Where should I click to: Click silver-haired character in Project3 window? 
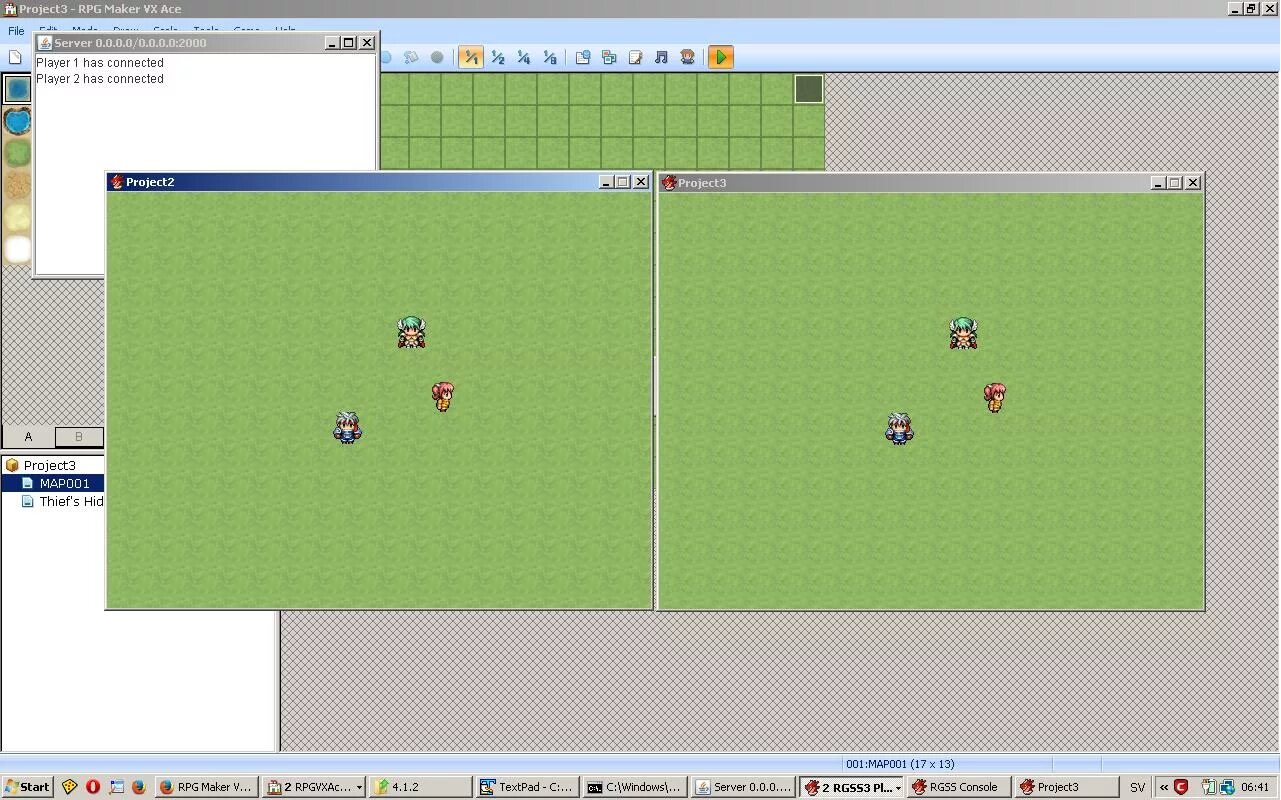tap(899, 429)
